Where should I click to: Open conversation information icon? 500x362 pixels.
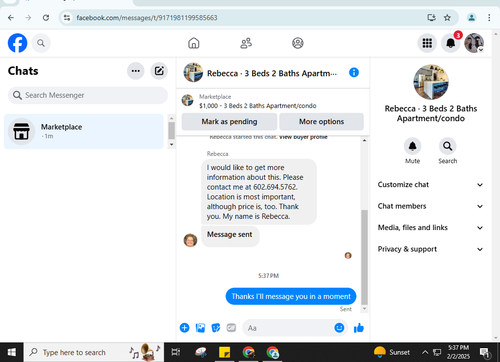click(354, 72)
